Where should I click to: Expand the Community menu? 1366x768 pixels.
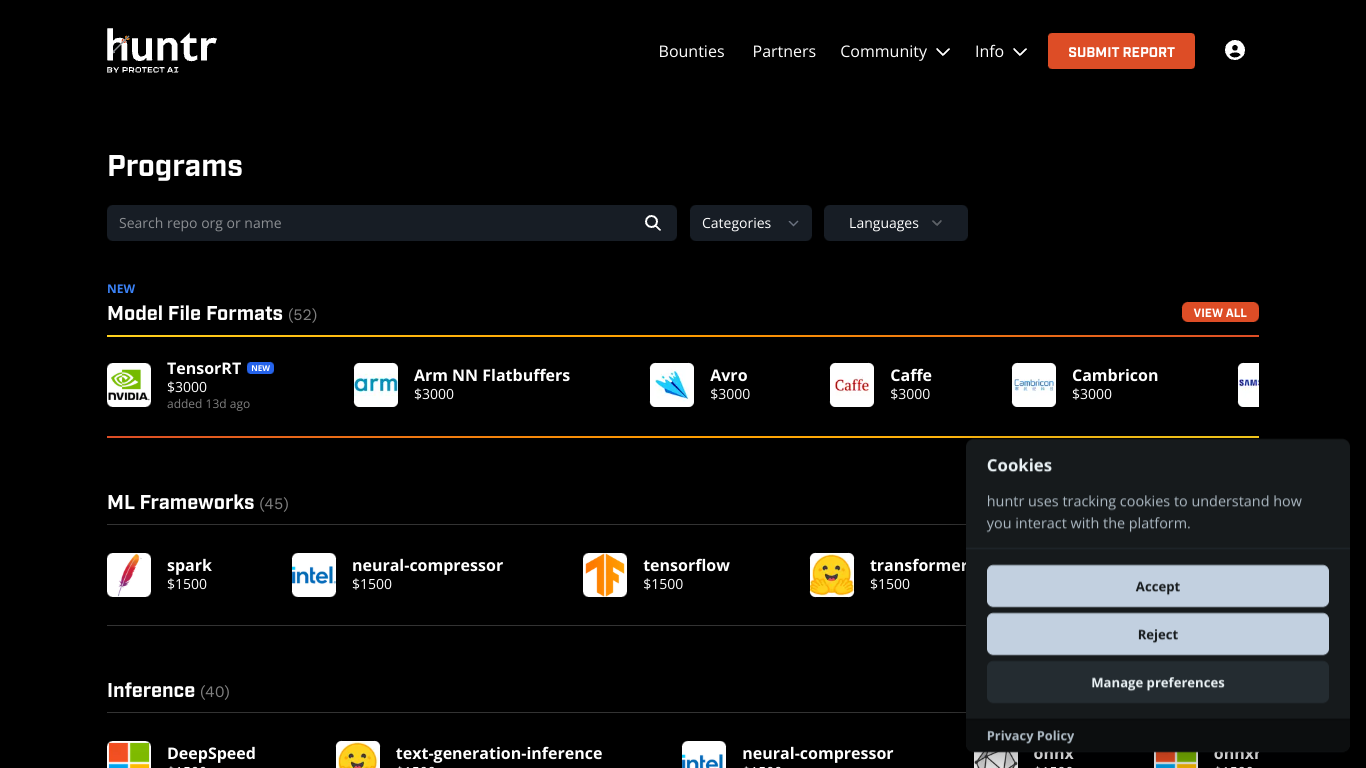coord(895,51)
